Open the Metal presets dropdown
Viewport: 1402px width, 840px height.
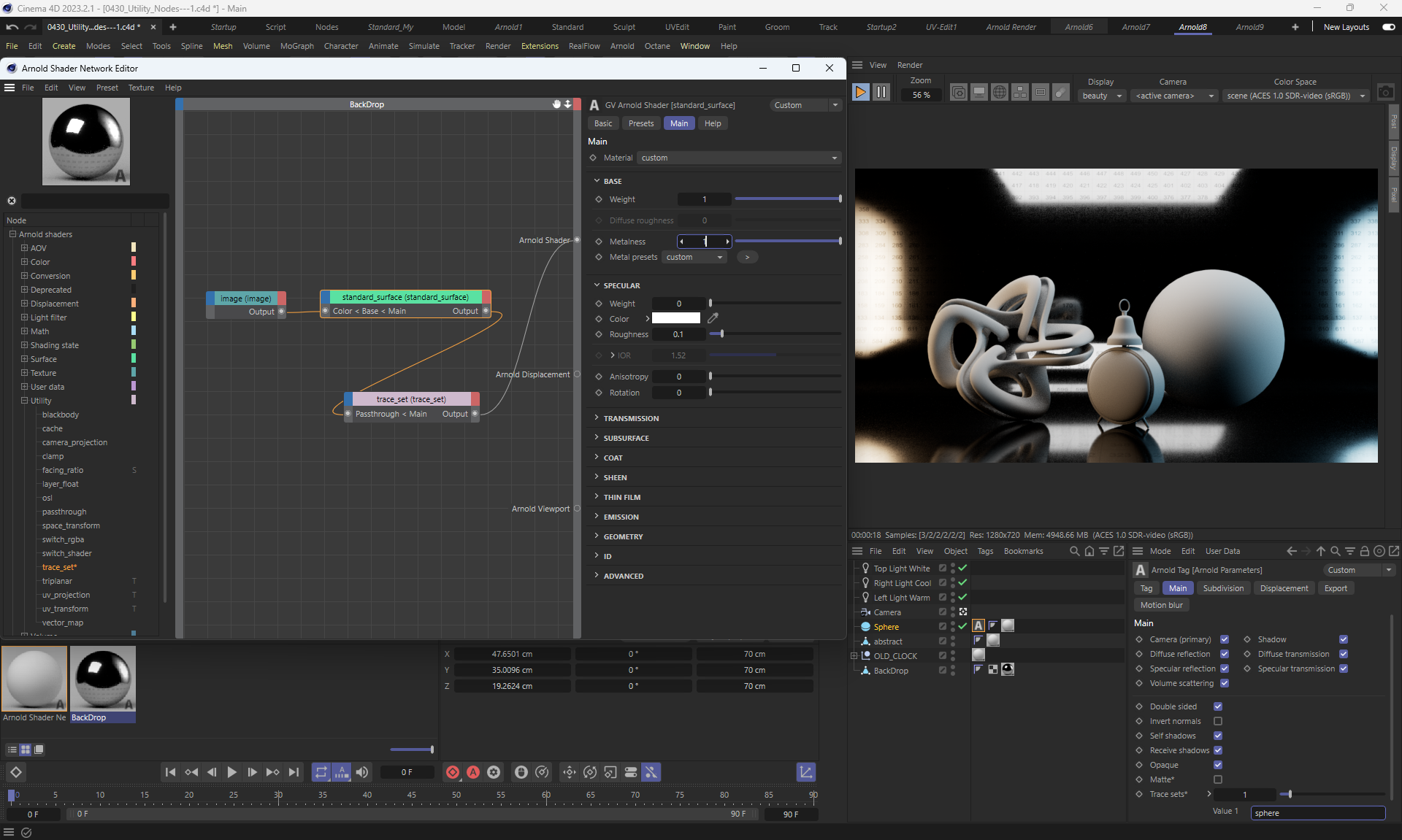click(694, 257)
